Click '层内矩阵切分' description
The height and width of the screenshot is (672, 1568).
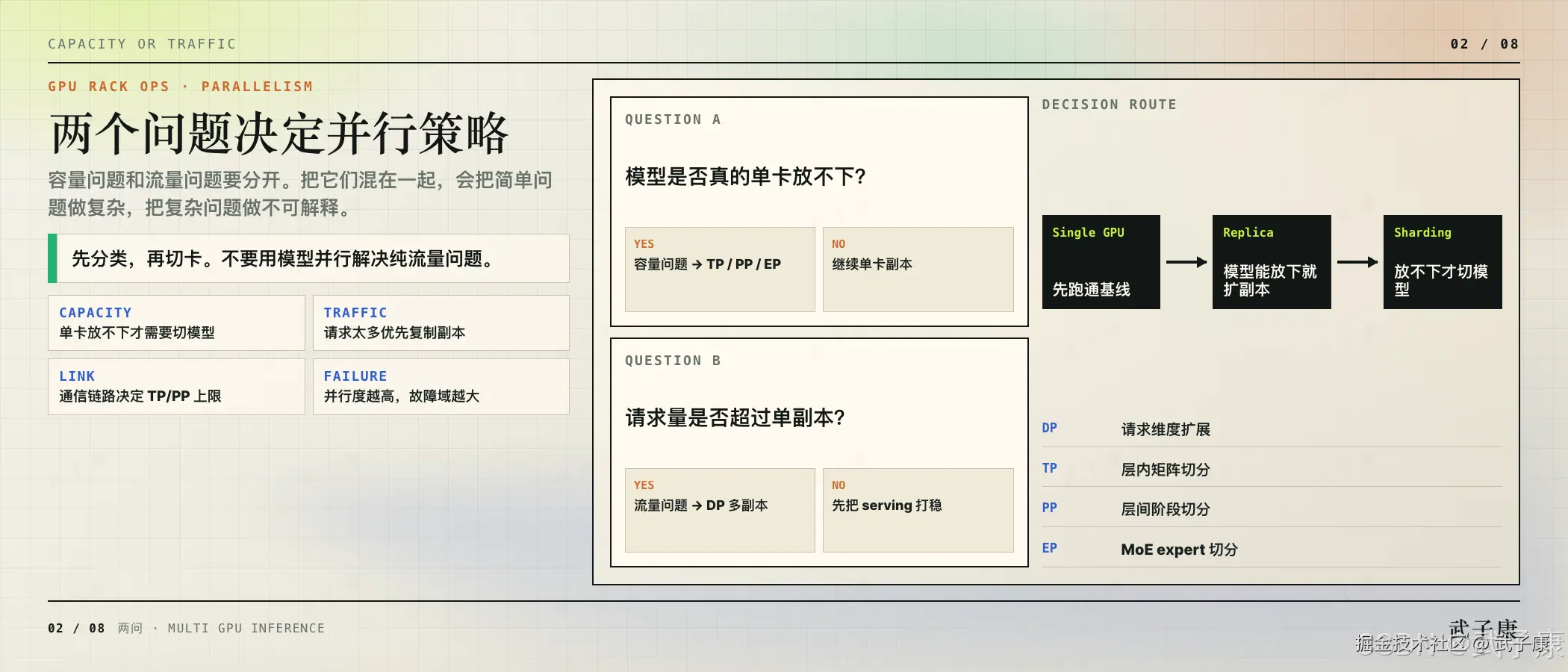click(x=1166, y=470)
